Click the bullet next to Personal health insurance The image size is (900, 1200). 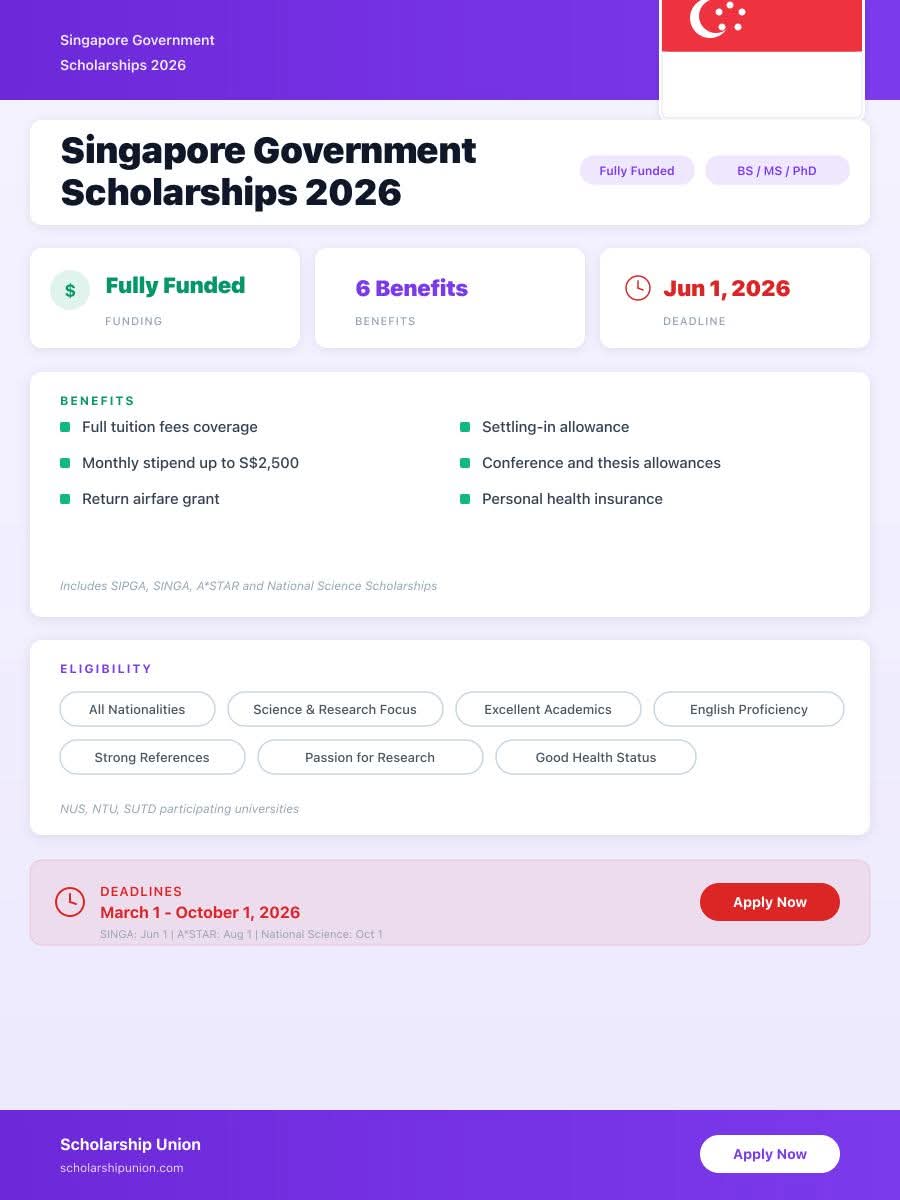(465, 498)
